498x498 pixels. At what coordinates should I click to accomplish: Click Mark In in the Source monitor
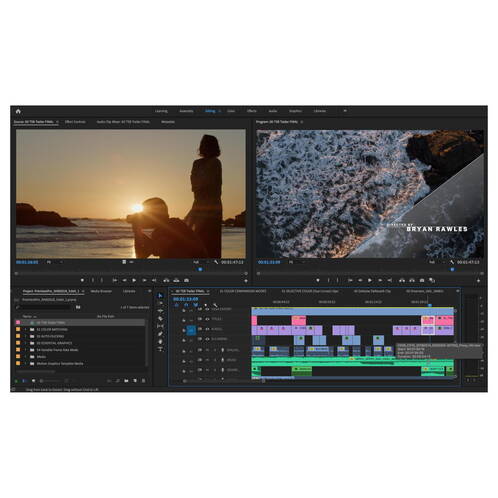pyautogui.click(x=93, y=280)
